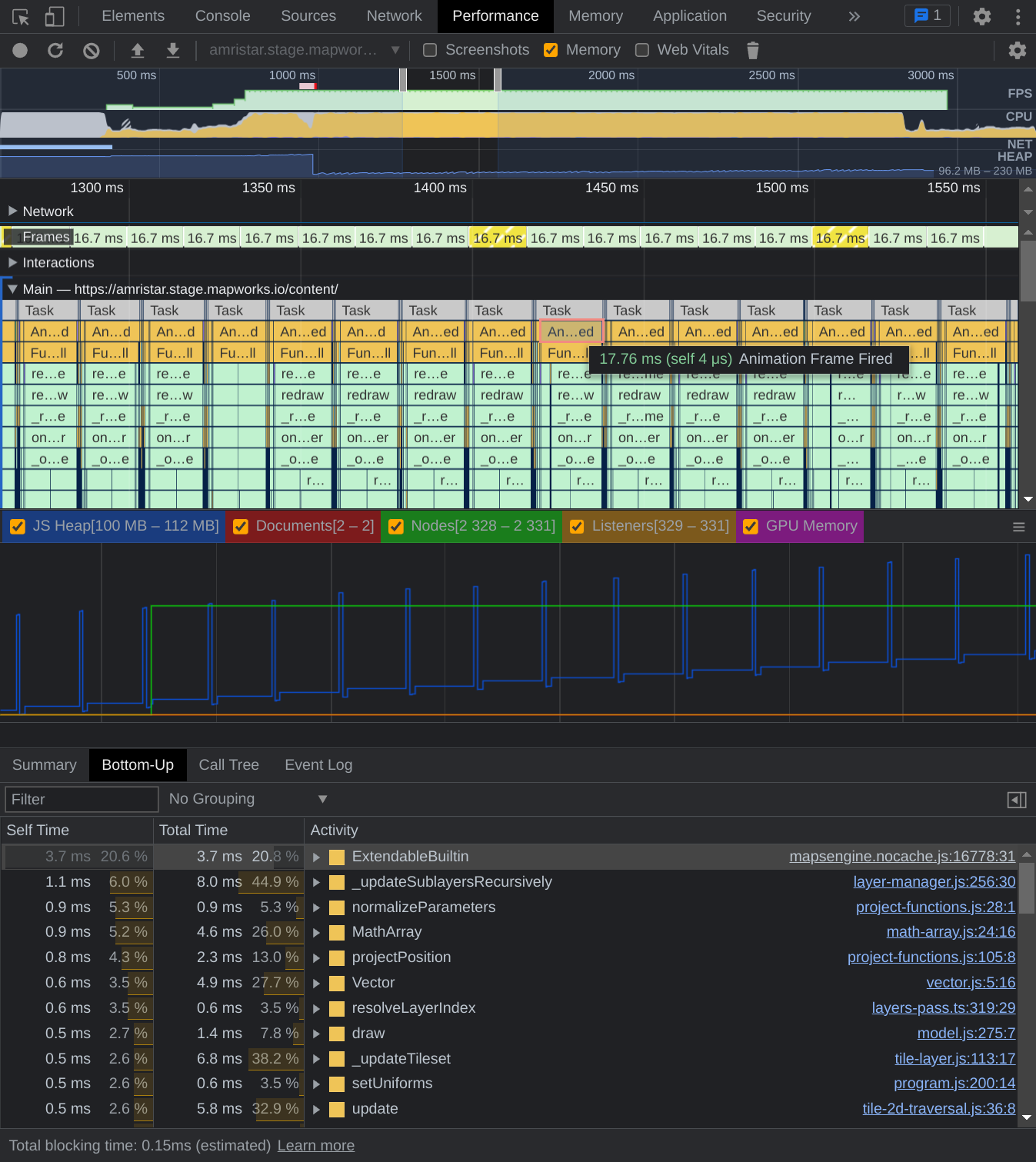Open the Event Log tab
This screenshot has width=1036, height=1162.
[318, 765]
